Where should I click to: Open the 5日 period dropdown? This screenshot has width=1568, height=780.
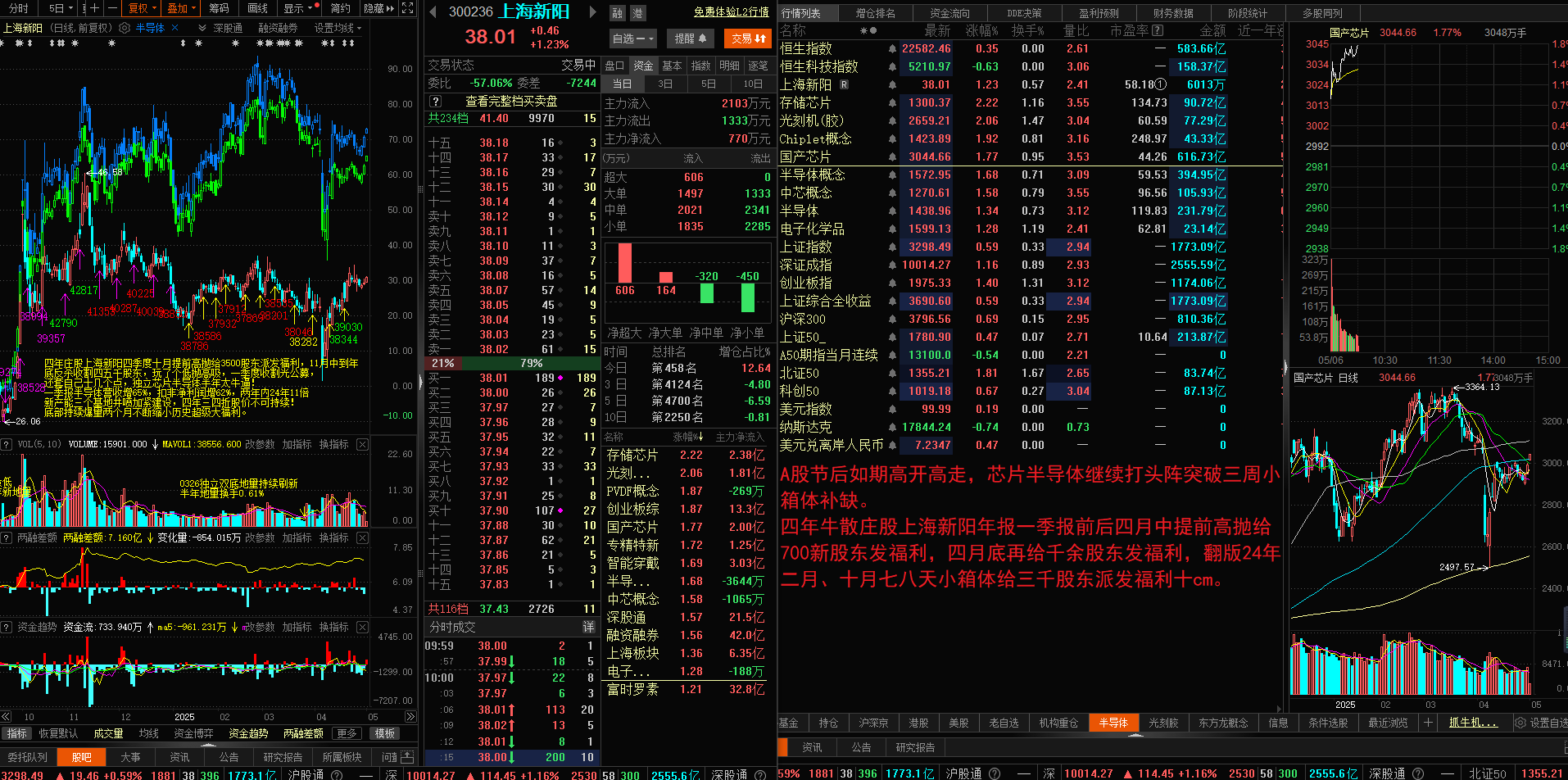tap(61, 8)
